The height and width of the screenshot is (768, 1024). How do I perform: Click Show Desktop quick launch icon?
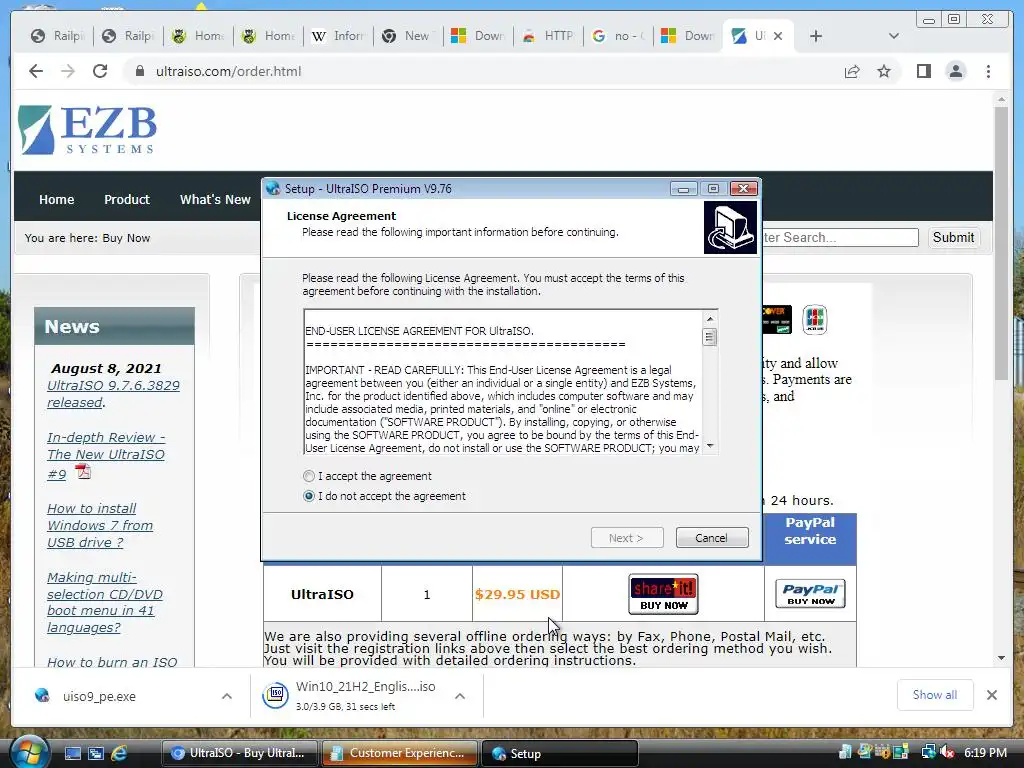pos(72,753)
